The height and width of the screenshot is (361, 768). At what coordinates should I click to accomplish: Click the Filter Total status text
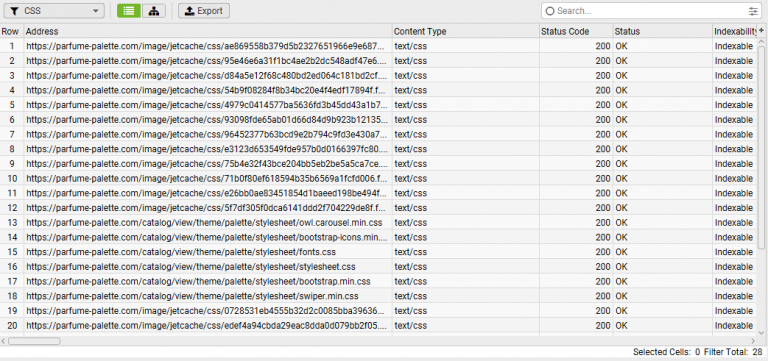click(x=733, y=352)
